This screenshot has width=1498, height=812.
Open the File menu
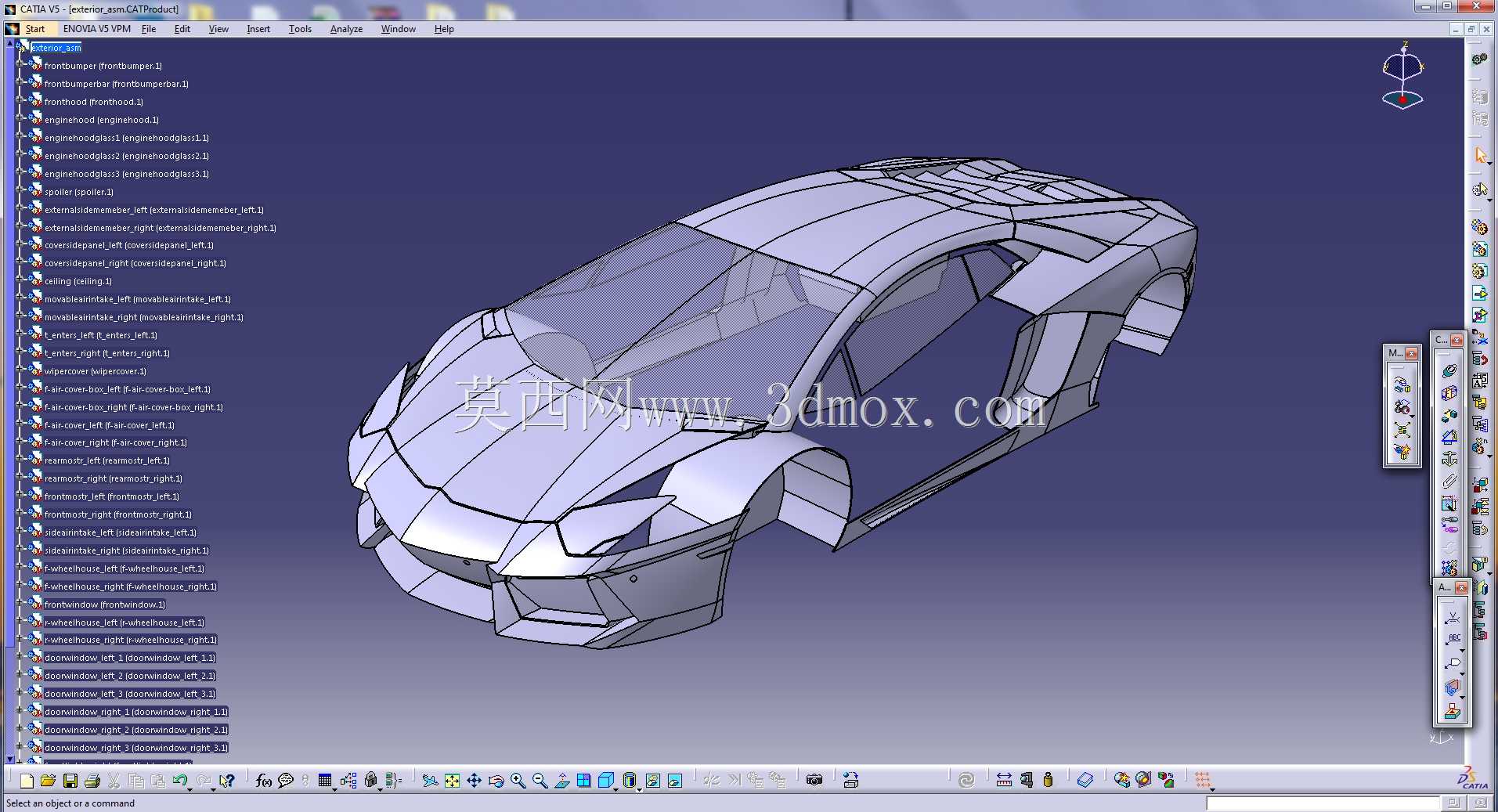pos(149,29)
